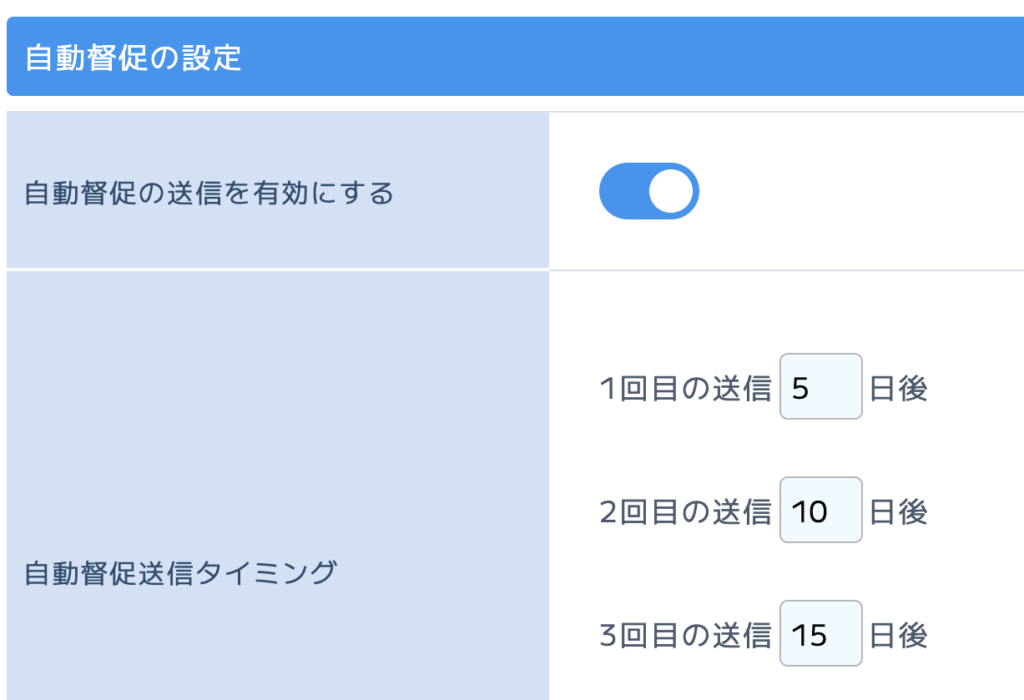
Task: Click 日後 text after the second input
Action: pyautogui.click(x=898, y=512)
